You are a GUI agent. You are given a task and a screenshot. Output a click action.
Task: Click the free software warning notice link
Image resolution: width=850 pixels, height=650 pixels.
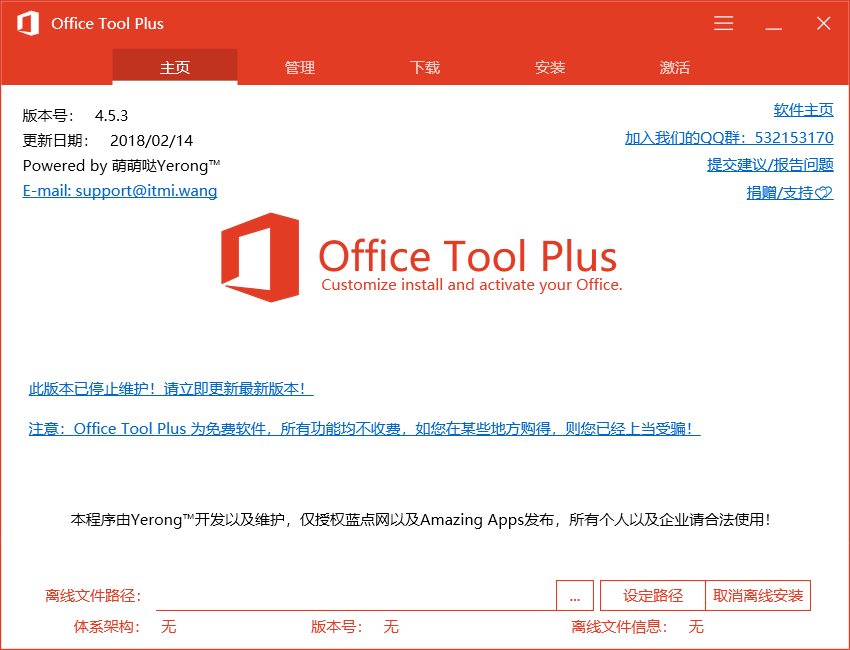(x=364, y=429)
